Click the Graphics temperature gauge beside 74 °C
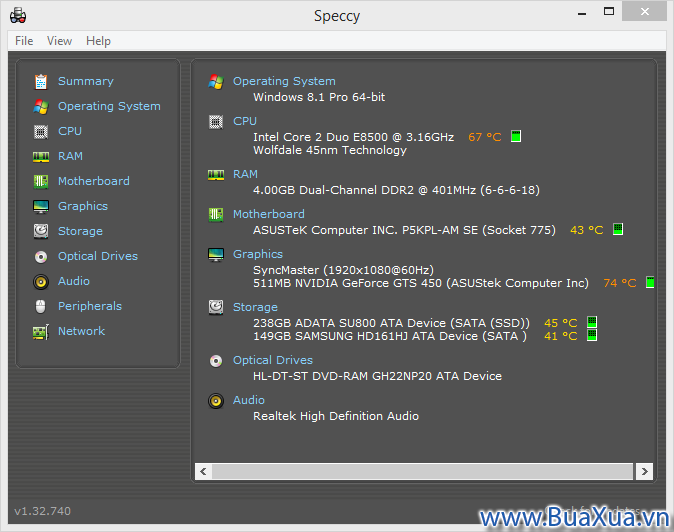Image resolution: width=674 pixels, height=532 pixels. click(650, 282)
